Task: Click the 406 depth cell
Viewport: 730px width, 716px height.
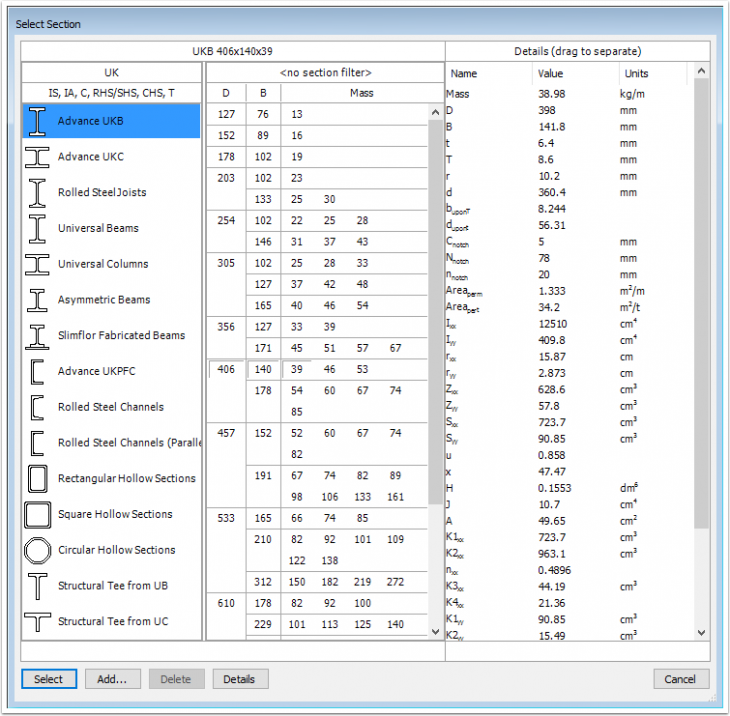Action: click(x=226, y=370)
